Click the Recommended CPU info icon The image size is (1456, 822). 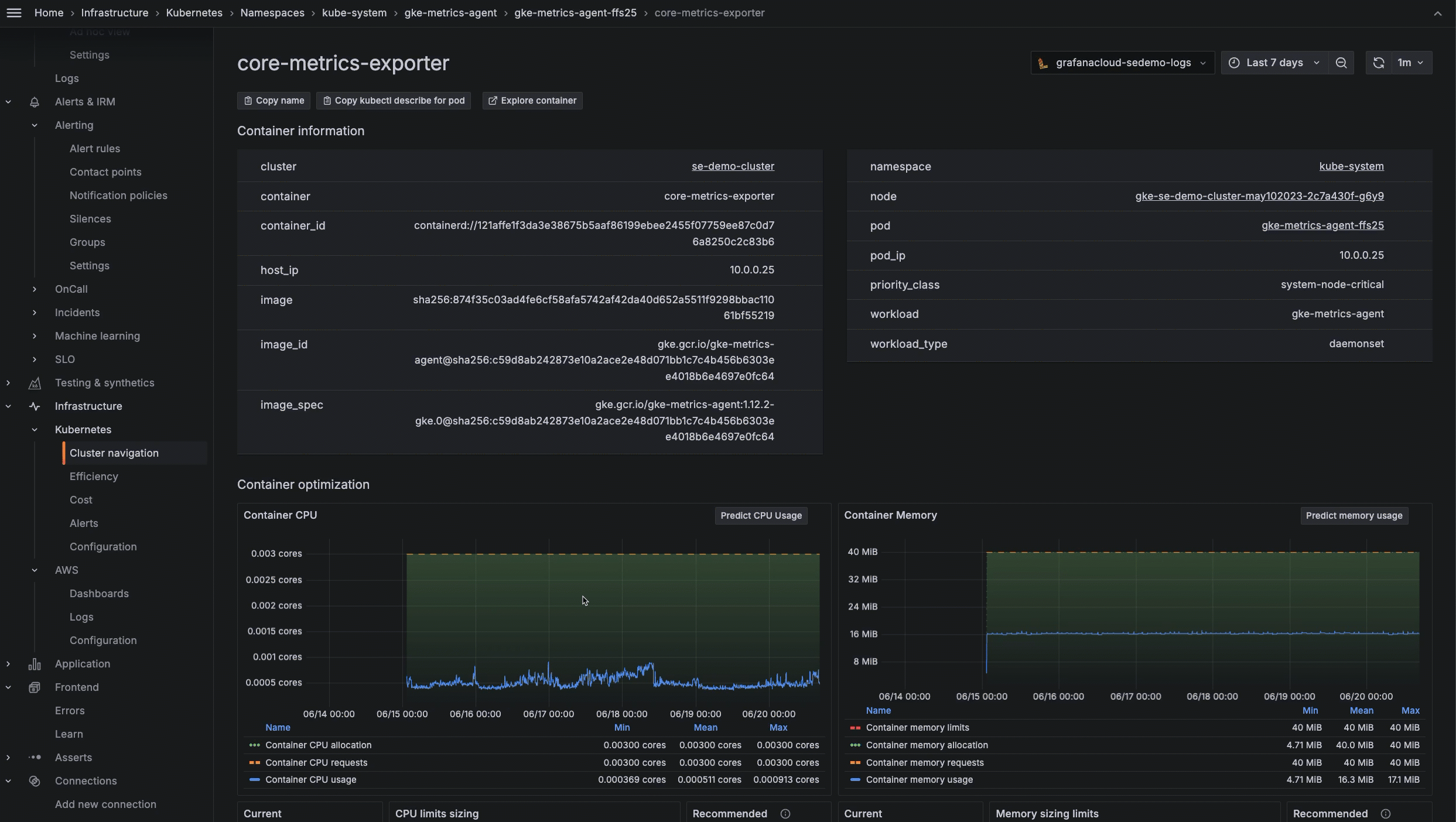[x=785, y=814]
